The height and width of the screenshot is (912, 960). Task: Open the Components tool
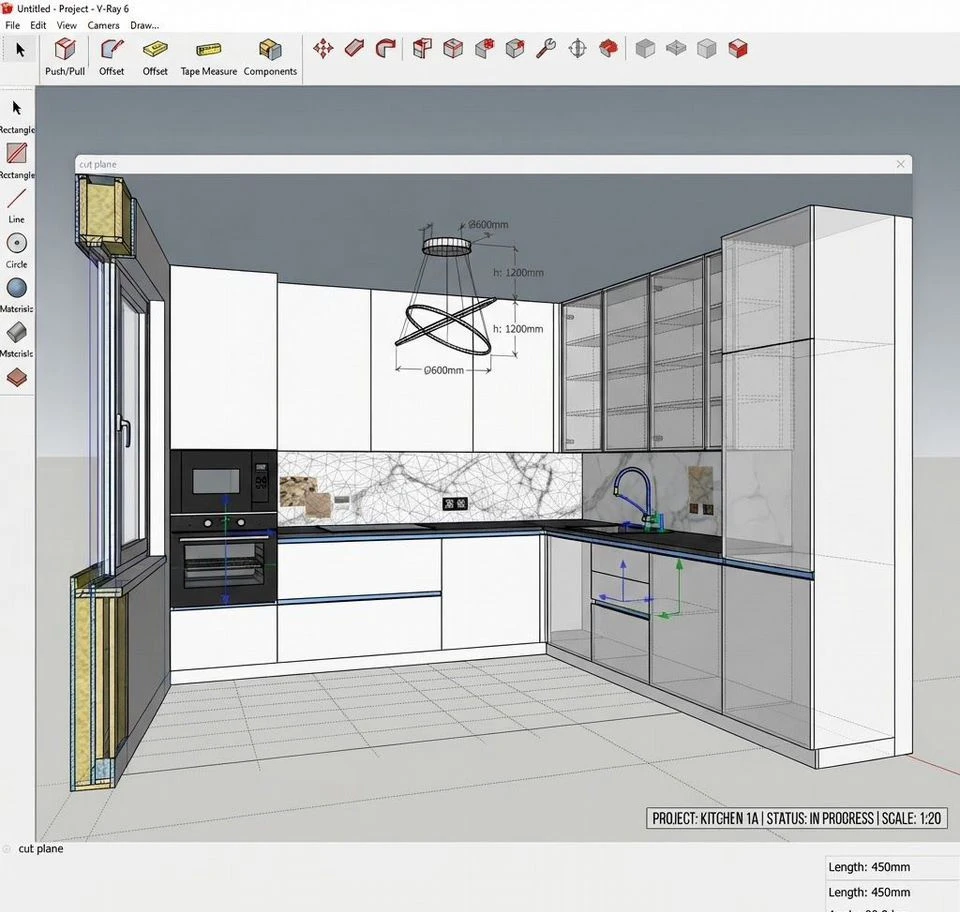pos(270,56)
